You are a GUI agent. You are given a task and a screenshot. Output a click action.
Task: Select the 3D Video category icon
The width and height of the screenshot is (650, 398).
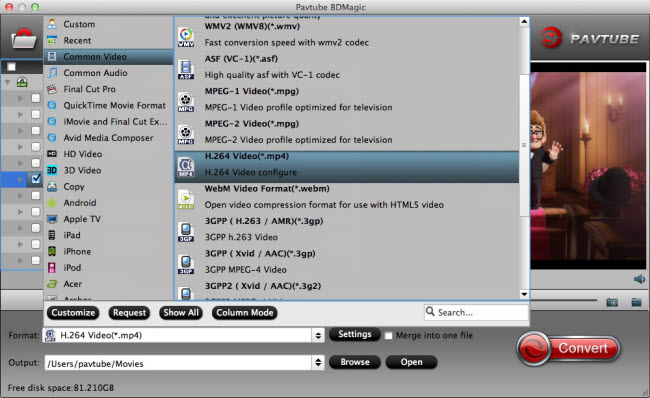point(52,170)
